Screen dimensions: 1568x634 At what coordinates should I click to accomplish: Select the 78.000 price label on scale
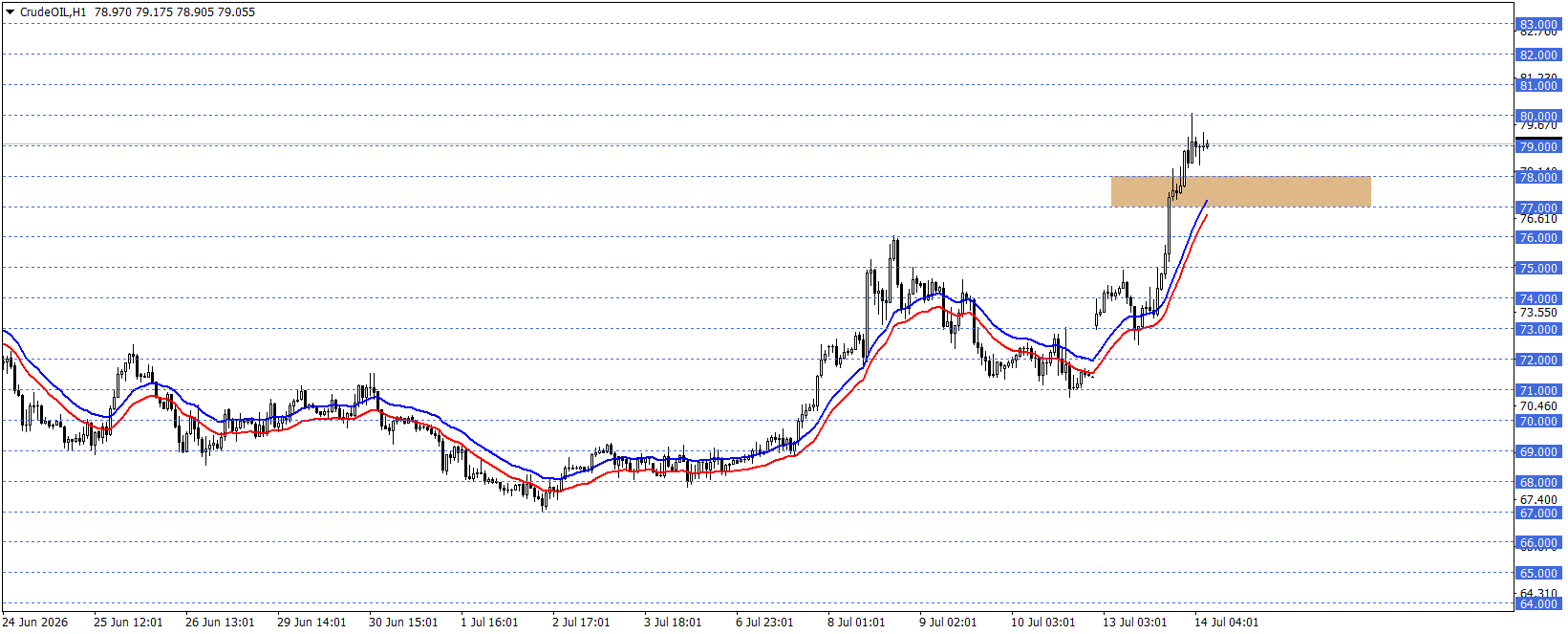[1538, 178]
